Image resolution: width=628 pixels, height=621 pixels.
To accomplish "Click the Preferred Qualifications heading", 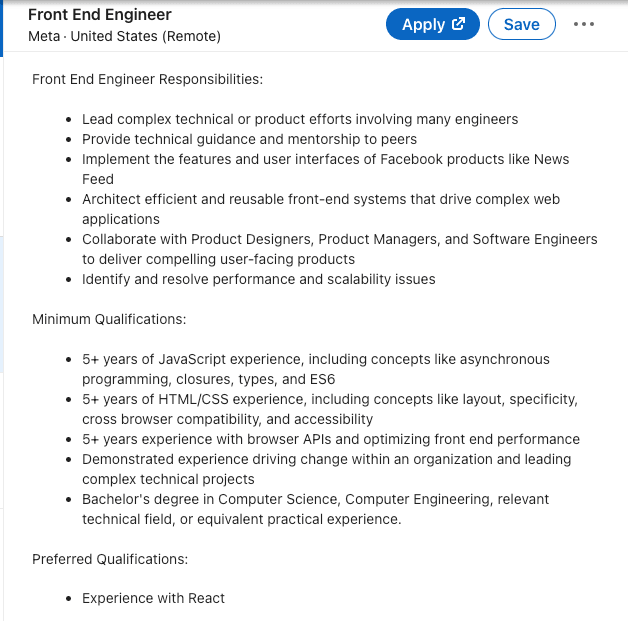I will pos(110,559).
